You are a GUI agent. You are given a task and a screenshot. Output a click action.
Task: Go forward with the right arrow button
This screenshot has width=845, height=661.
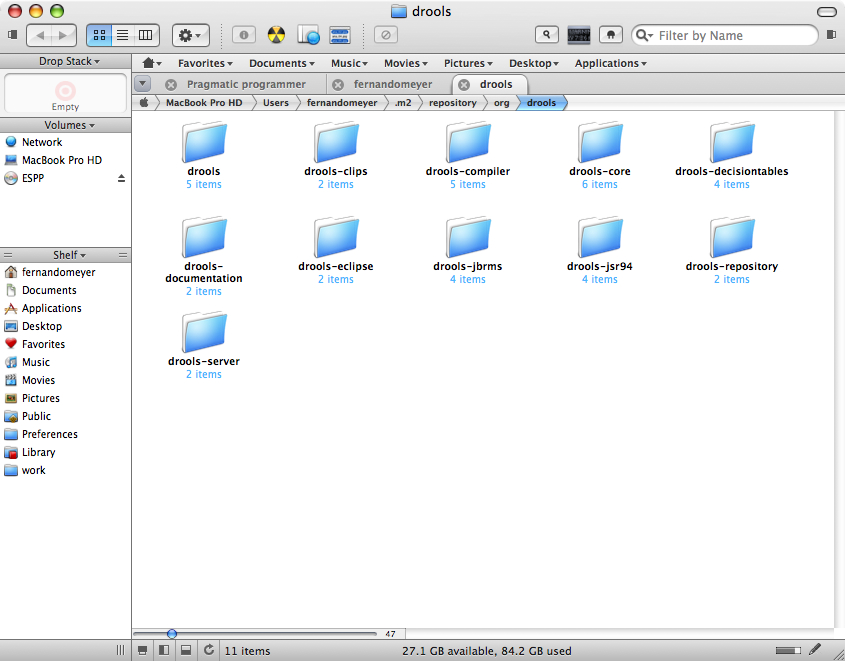pos(64,36)
